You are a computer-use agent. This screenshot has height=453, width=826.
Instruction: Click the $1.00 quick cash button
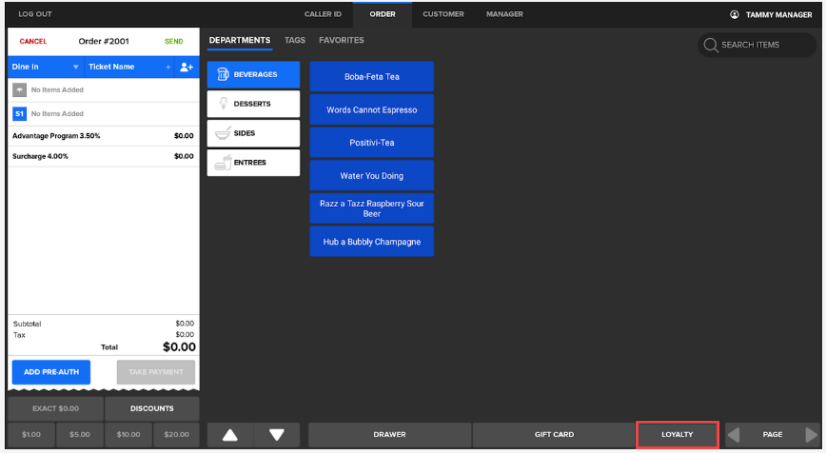point(31,435)
